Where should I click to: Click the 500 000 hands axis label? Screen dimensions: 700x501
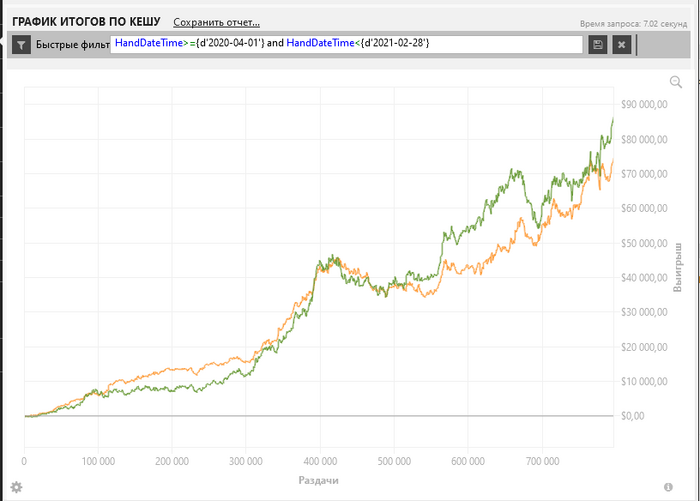tap(394, 461)
